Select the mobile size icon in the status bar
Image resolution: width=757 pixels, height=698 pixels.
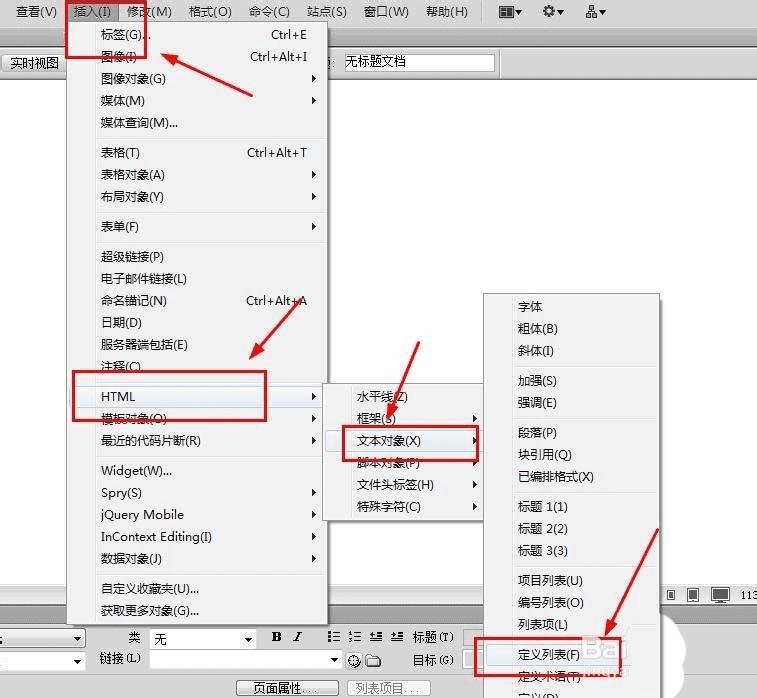tap(671, 595)
